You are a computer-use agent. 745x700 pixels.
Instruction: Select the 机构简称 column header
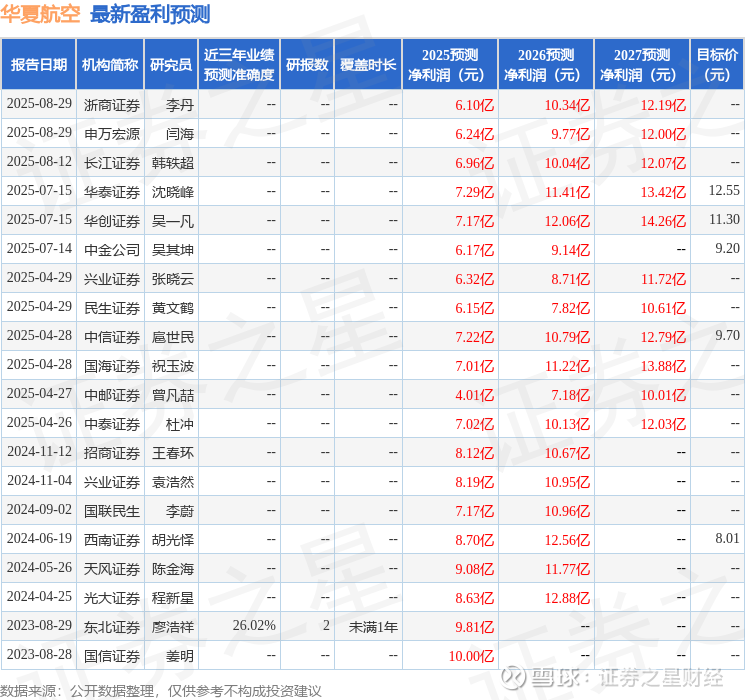click(x=110, y=65)
